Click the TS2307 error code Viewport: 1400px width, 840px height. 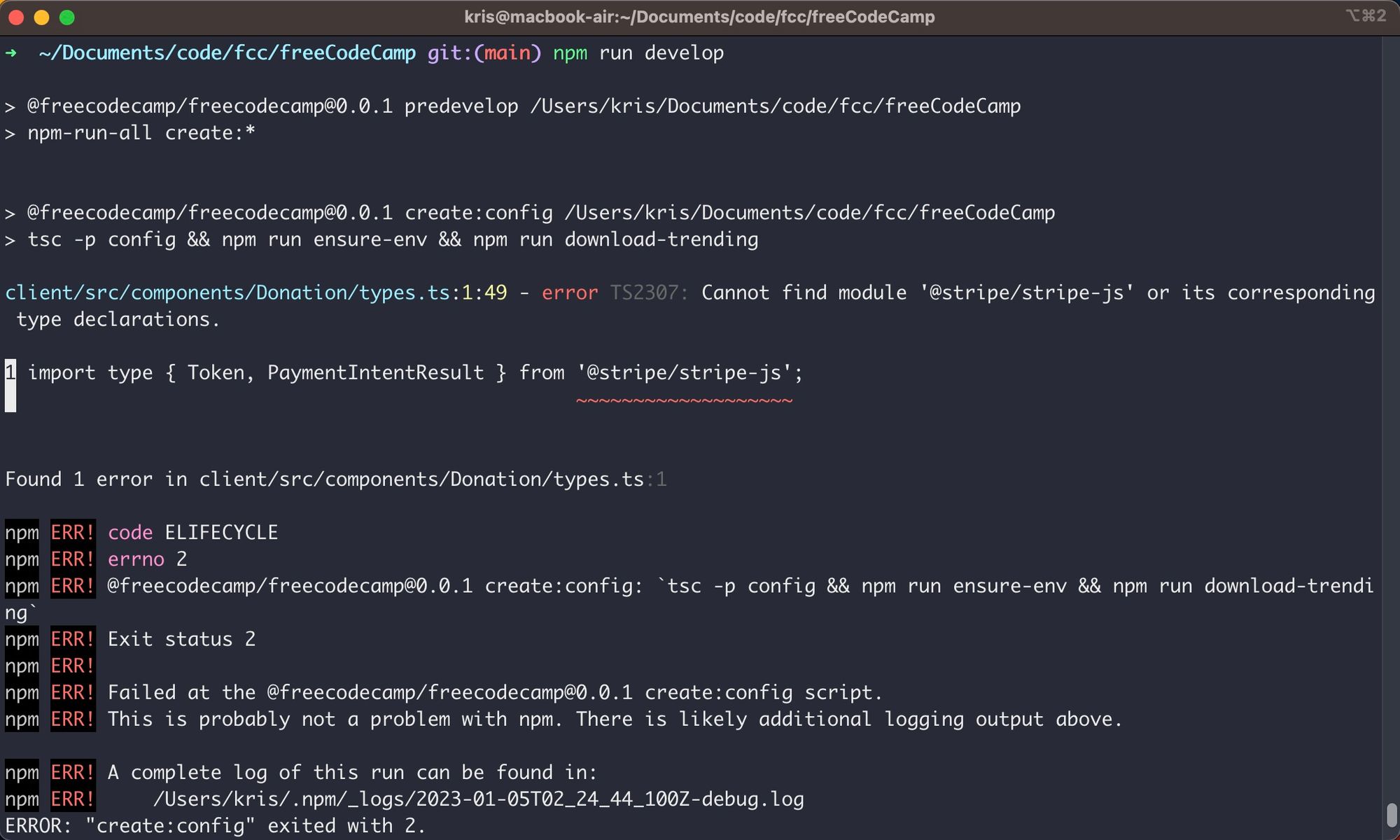coord(649,293)
